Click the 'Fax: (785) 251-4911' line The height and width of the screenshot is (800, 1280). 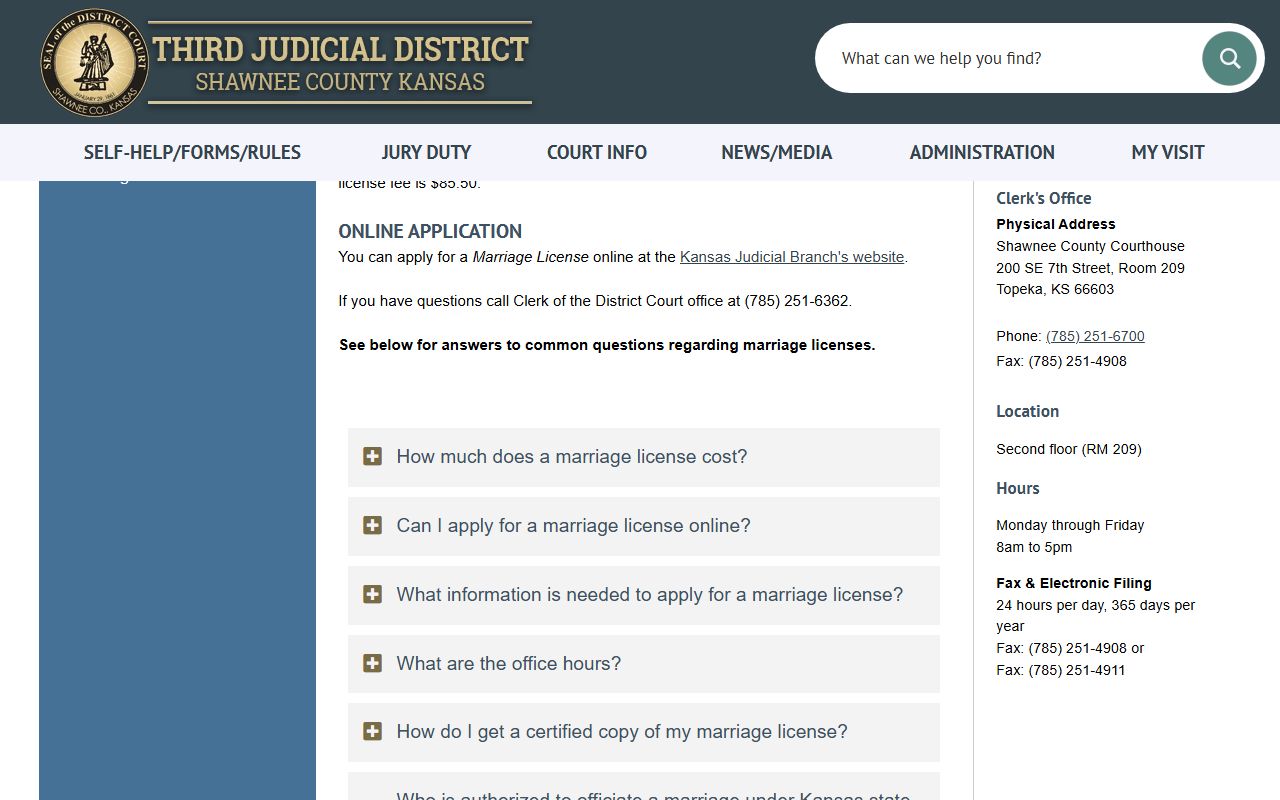[x=1060, y=670]
